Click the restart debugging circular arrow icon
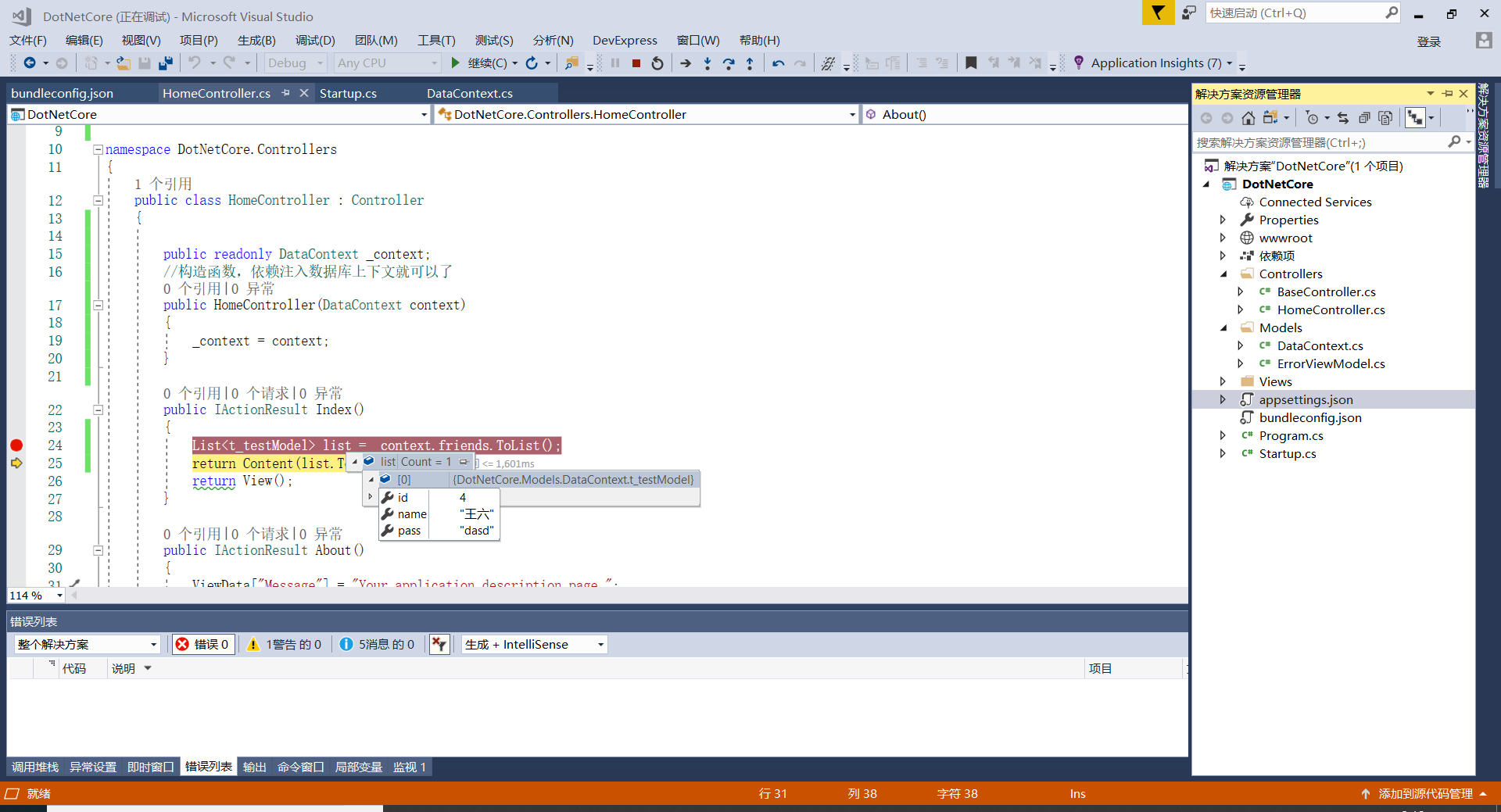Screen dimensions: 1501x812 [x=657, y=63]
